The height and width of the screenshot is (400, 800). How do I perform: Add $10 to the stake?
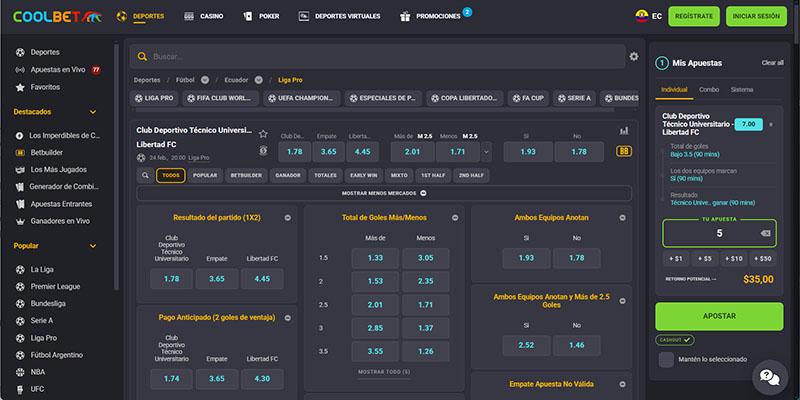tap(733, 259)
